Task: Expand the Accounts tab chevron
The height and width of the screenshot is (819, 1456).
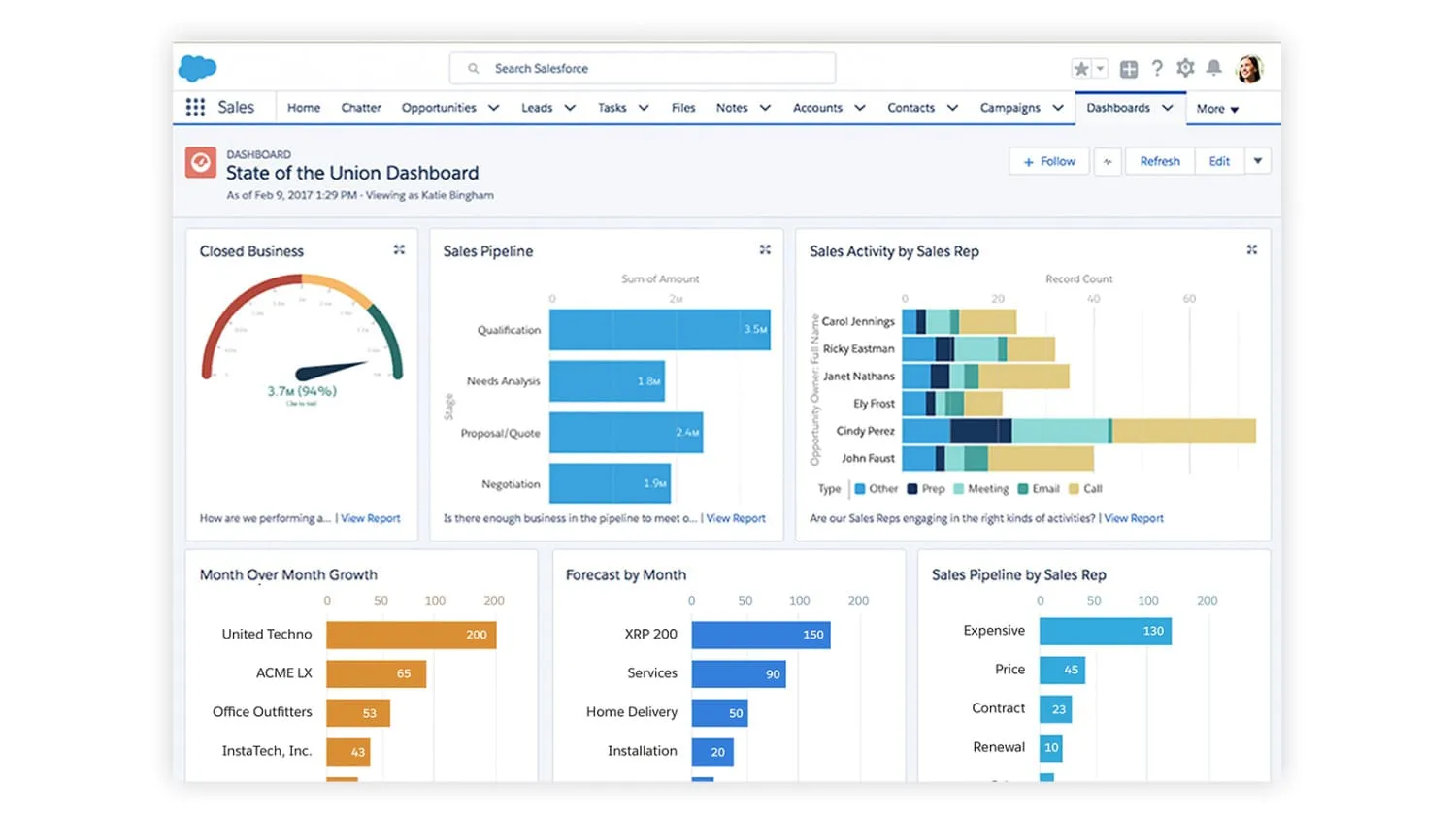Action: pos(860,108)
